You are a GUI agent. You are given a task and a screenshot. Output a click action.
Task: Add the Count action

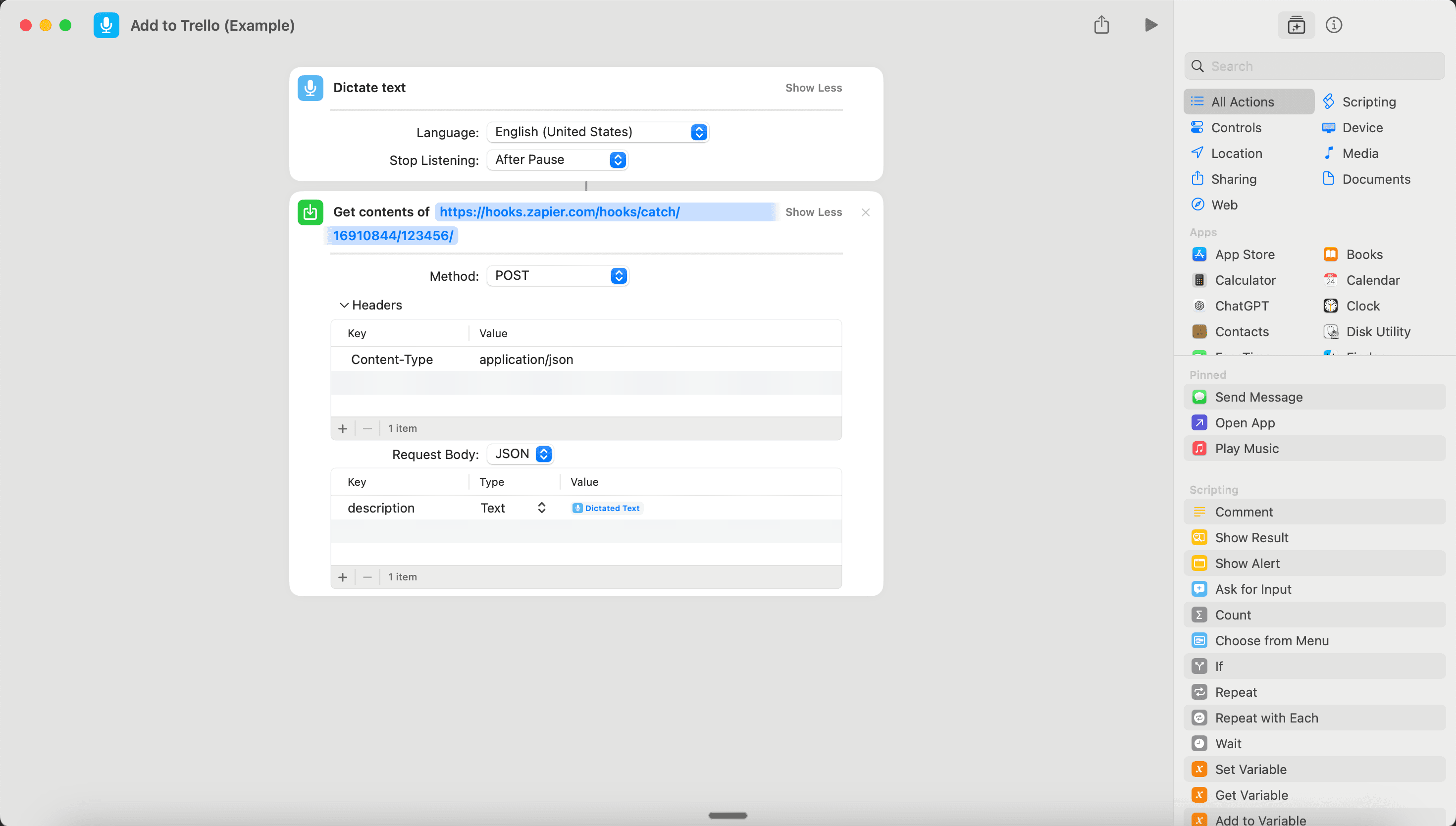[1314, 615]
